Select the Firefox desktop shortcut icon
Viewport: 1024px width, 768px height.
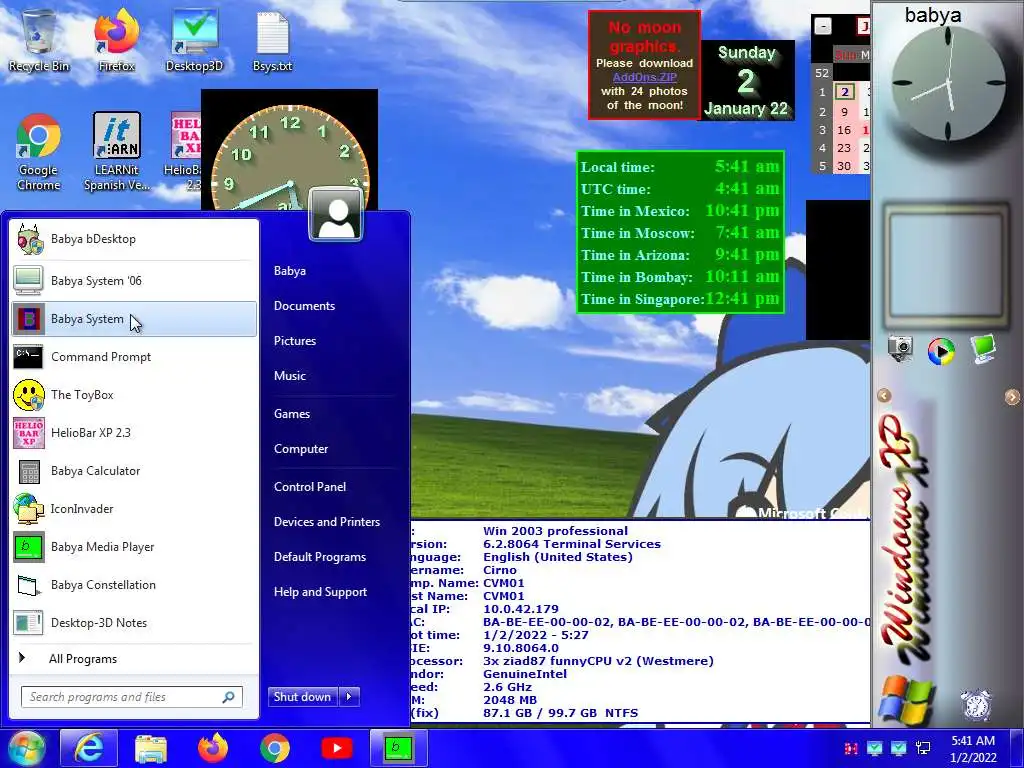tap(117, 40)
